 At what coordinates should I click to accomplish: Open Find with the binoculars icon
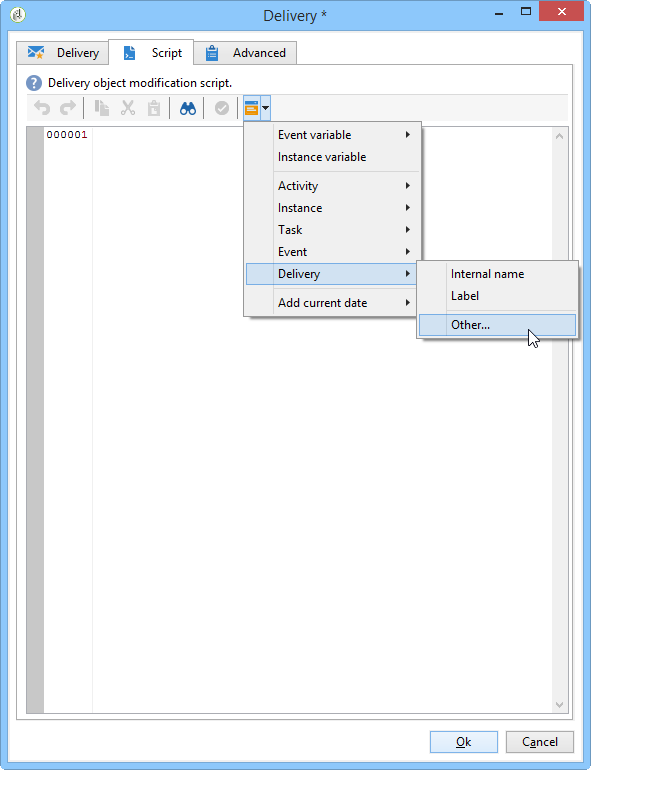pyautogui.click(x=188, y=108)
